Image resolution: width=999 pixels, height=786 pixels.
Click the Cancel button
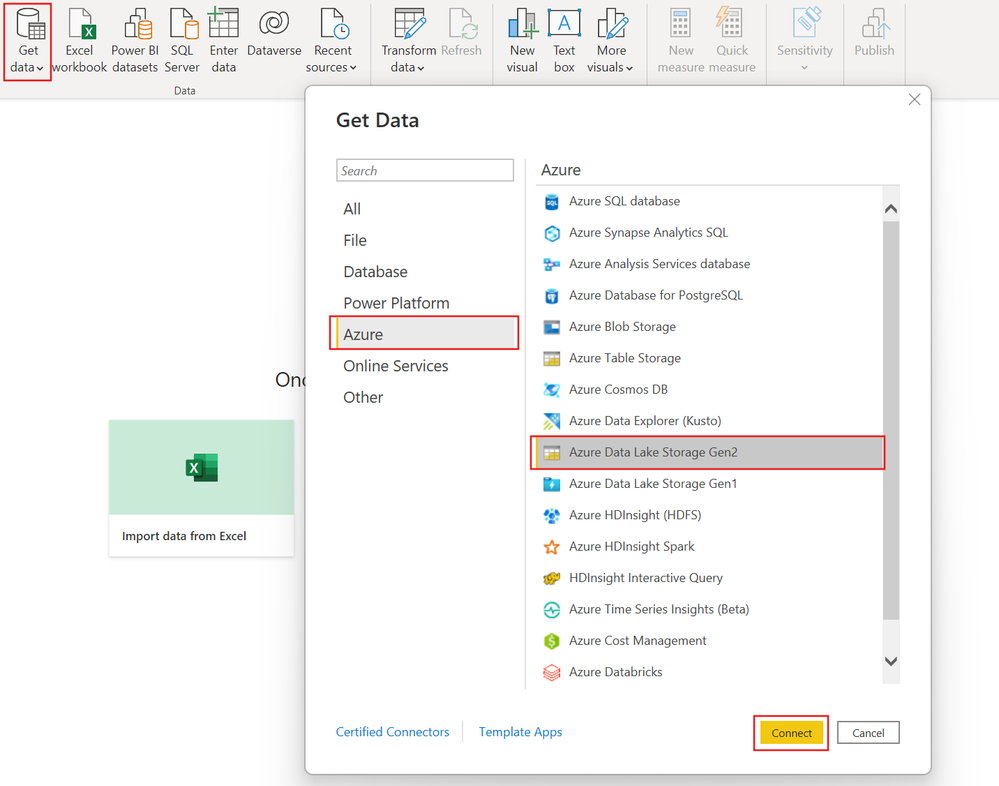pos(868,733)
